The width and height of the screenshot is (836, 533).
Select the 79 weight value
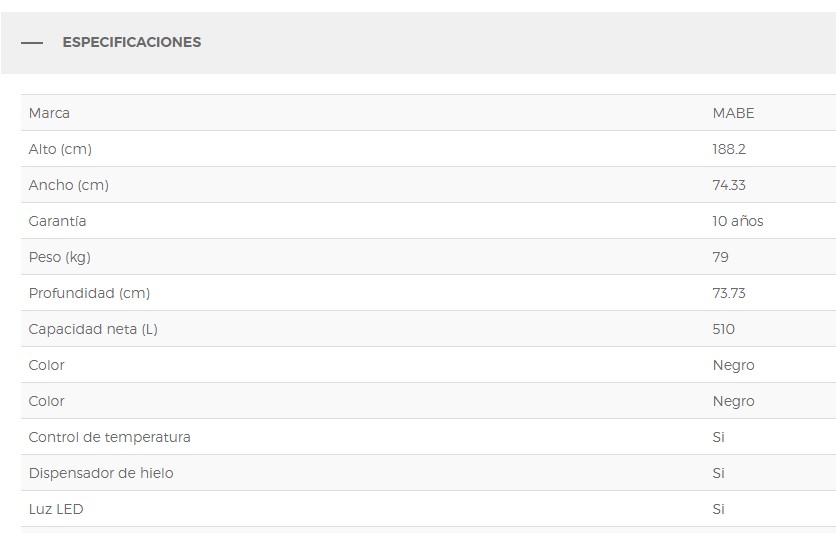click(x=720, y=257)
